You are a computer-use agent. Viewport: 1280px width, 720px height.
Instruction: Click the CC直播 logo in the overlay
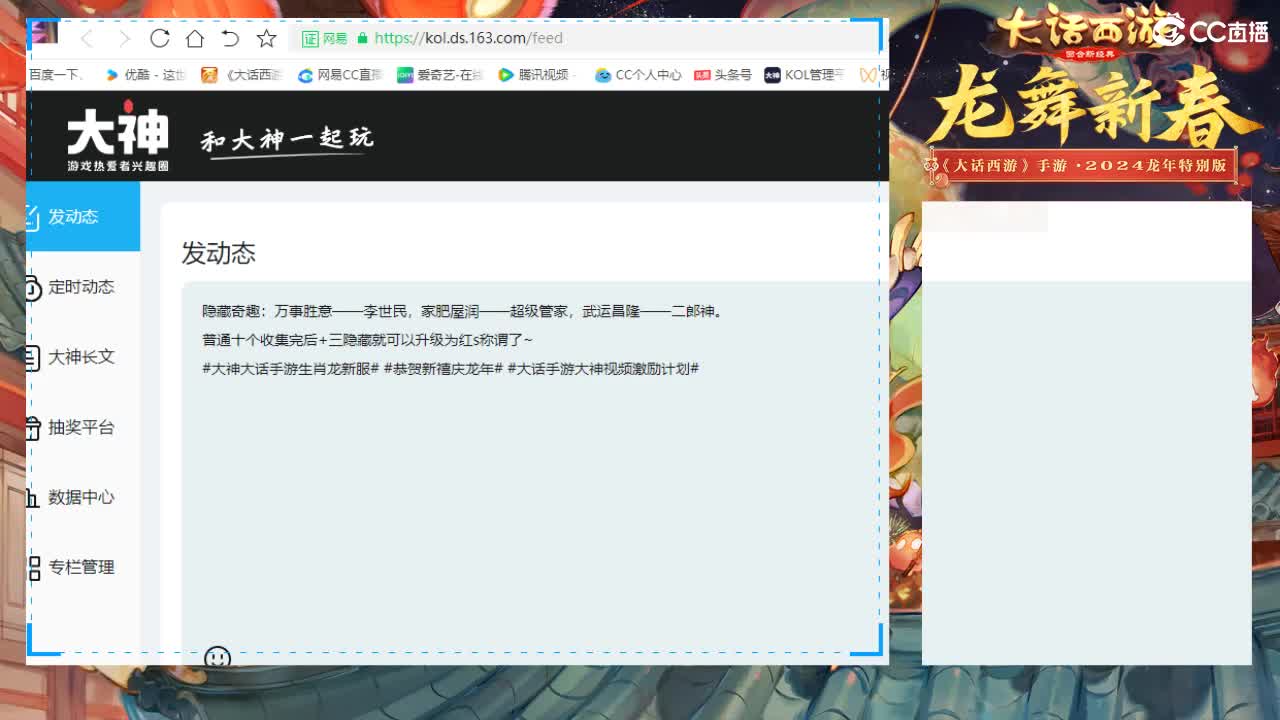1211,30
